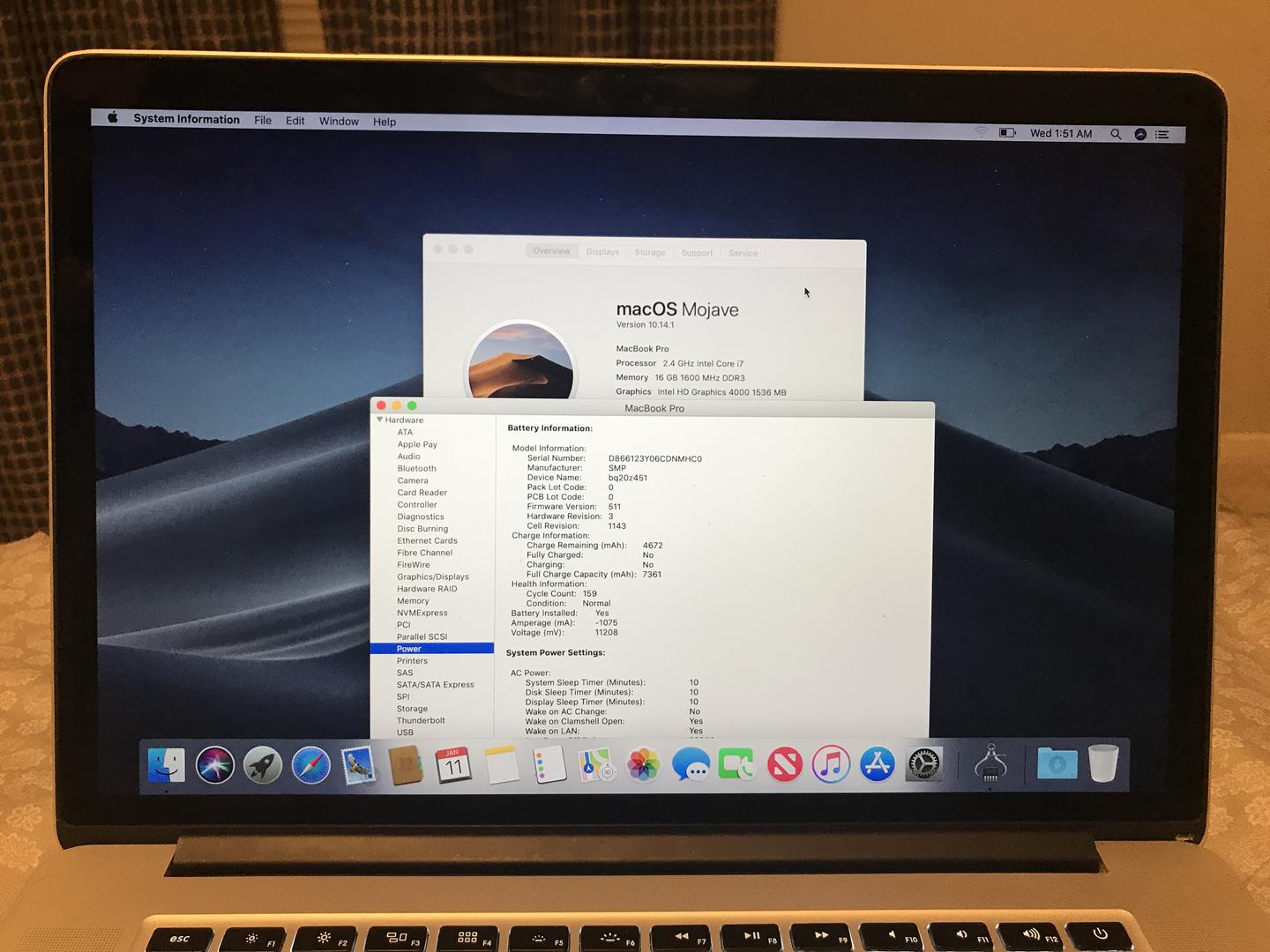Select Card Reader in sidebar
This screenshot has width=1270, height=952.
pos(422,493)
